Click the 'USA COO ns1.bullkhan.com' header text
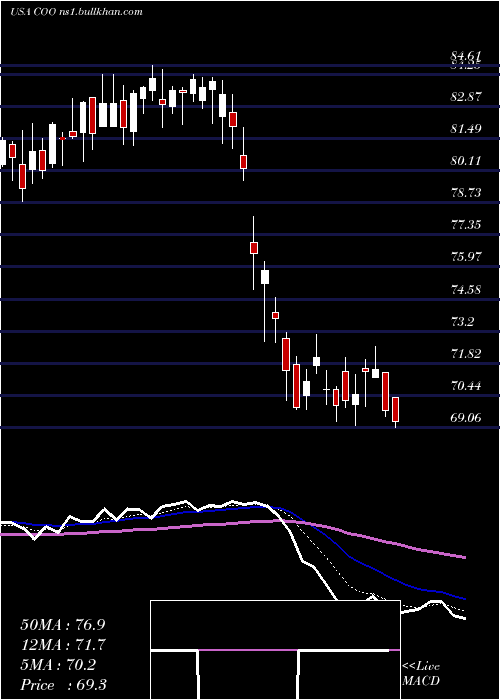This screenshot has height=700, width=500. (76, 12)
